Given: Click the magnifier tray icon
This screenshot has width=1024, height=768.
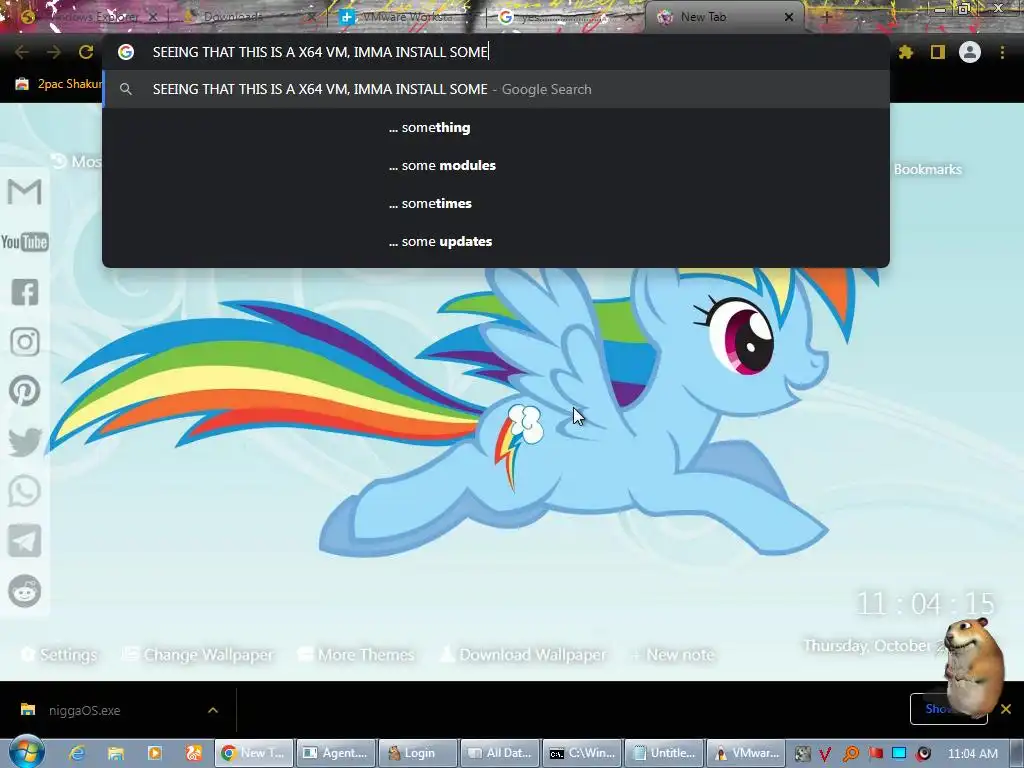Looking at the screenshot, I should pyautogui.click(x=851, y=754).
